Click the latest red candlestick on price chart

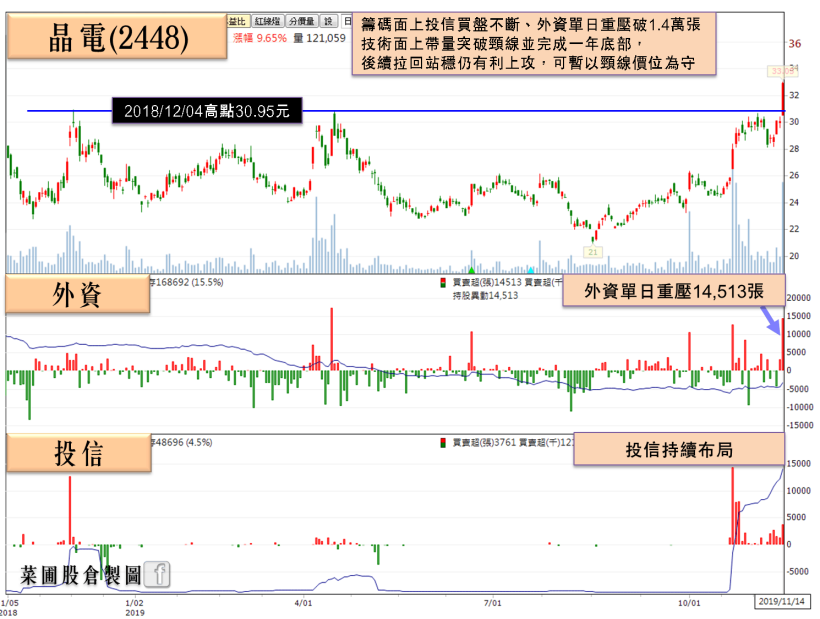tap(783, 98)
